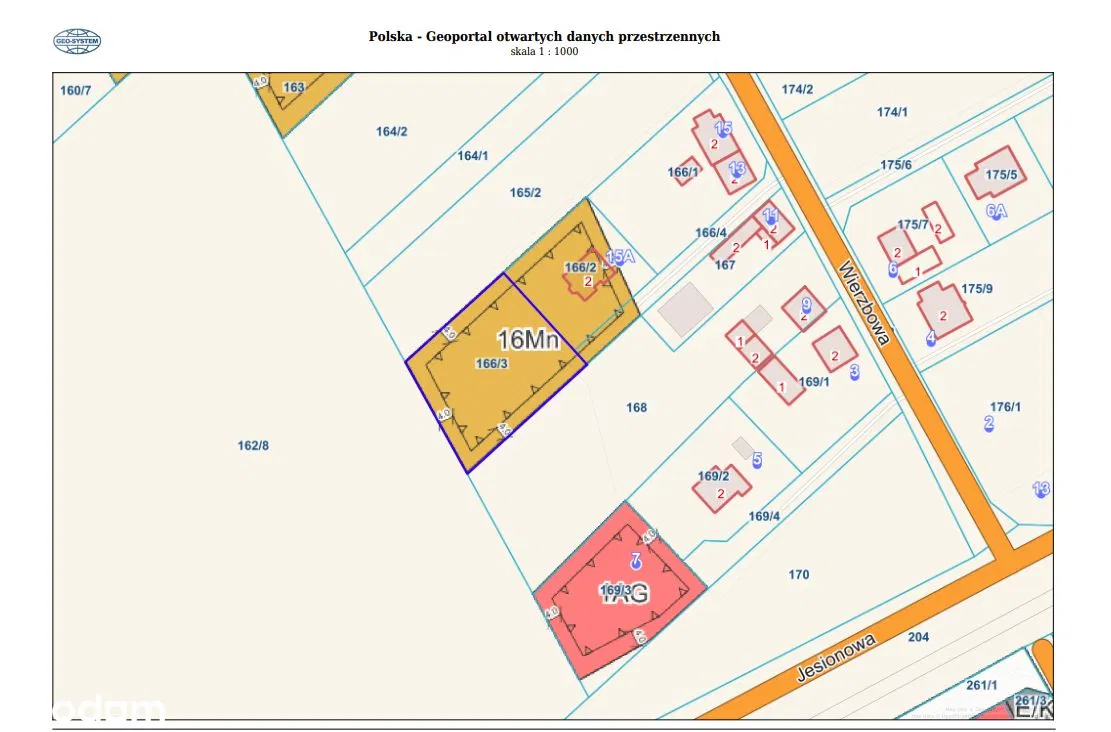Image resolution: width=1111 pixels, height=732 pixels.
Task: Click parcel 170 label
Action: pos(798,575)
